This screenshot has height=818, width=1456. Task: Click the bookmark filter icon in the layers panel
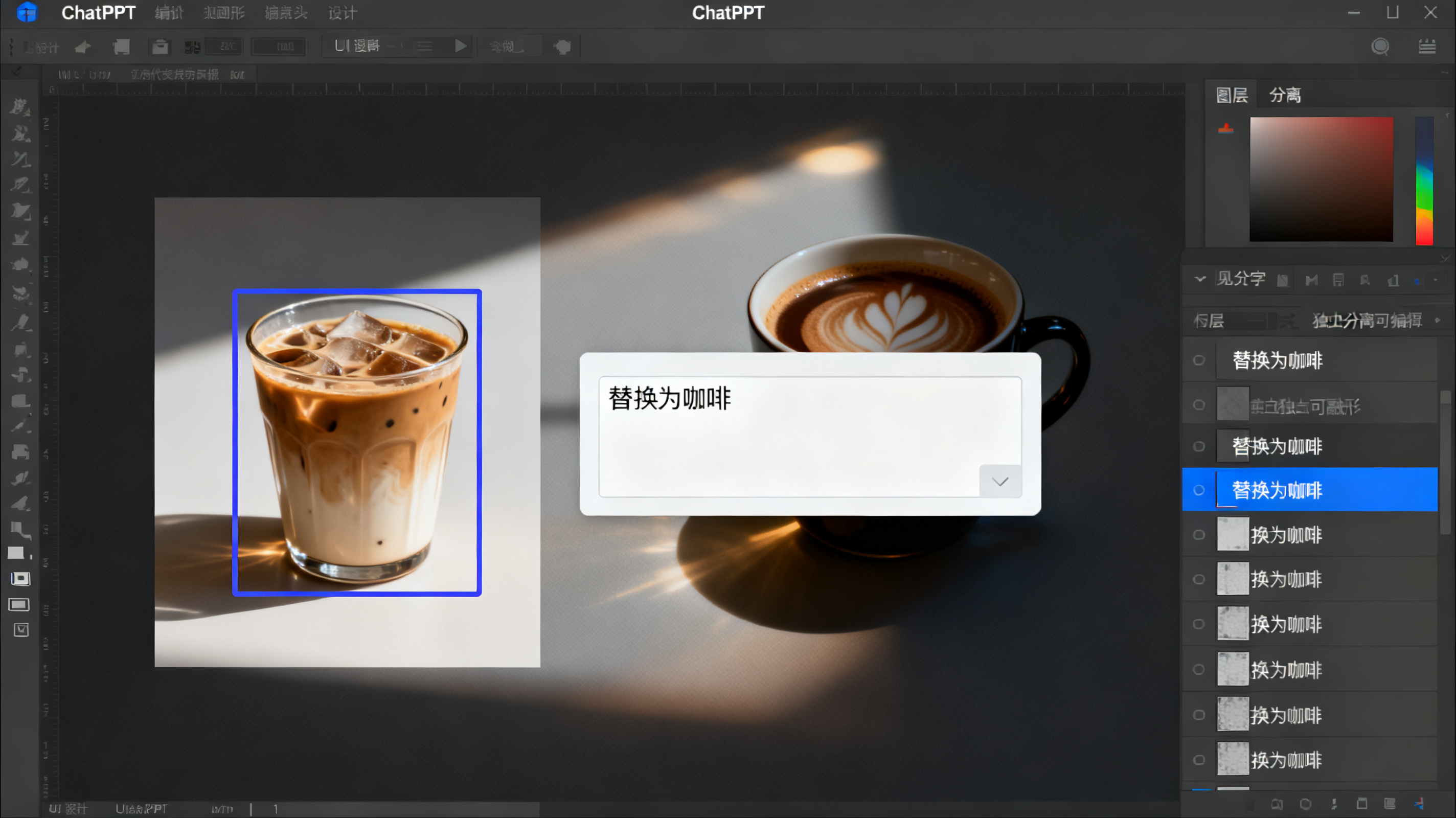[1365, 280]
